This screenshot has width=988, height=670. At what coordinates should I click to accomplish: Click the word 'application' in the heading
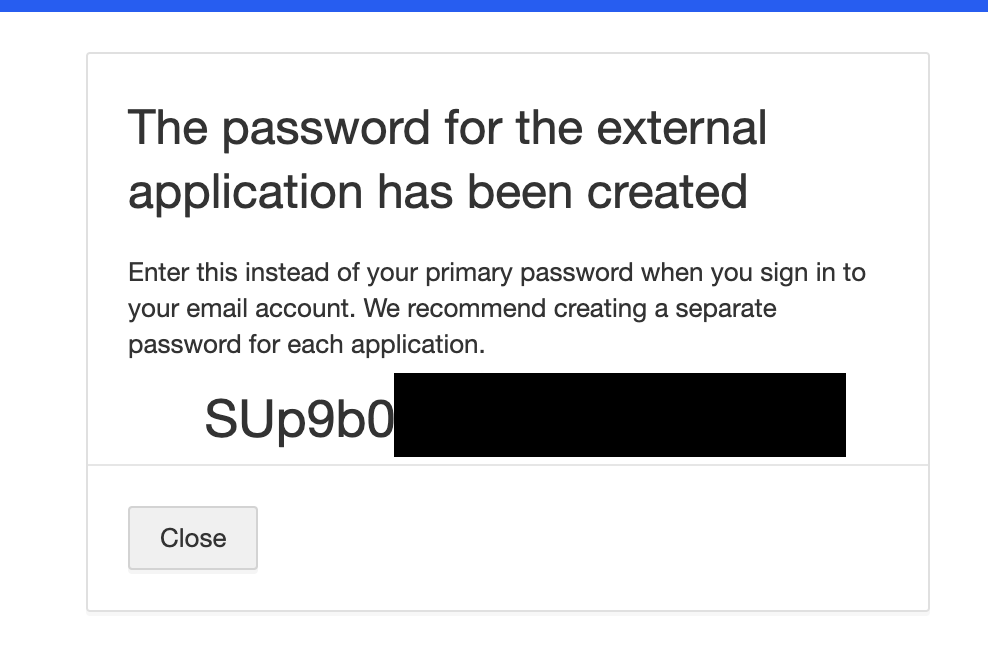[245, 193]
